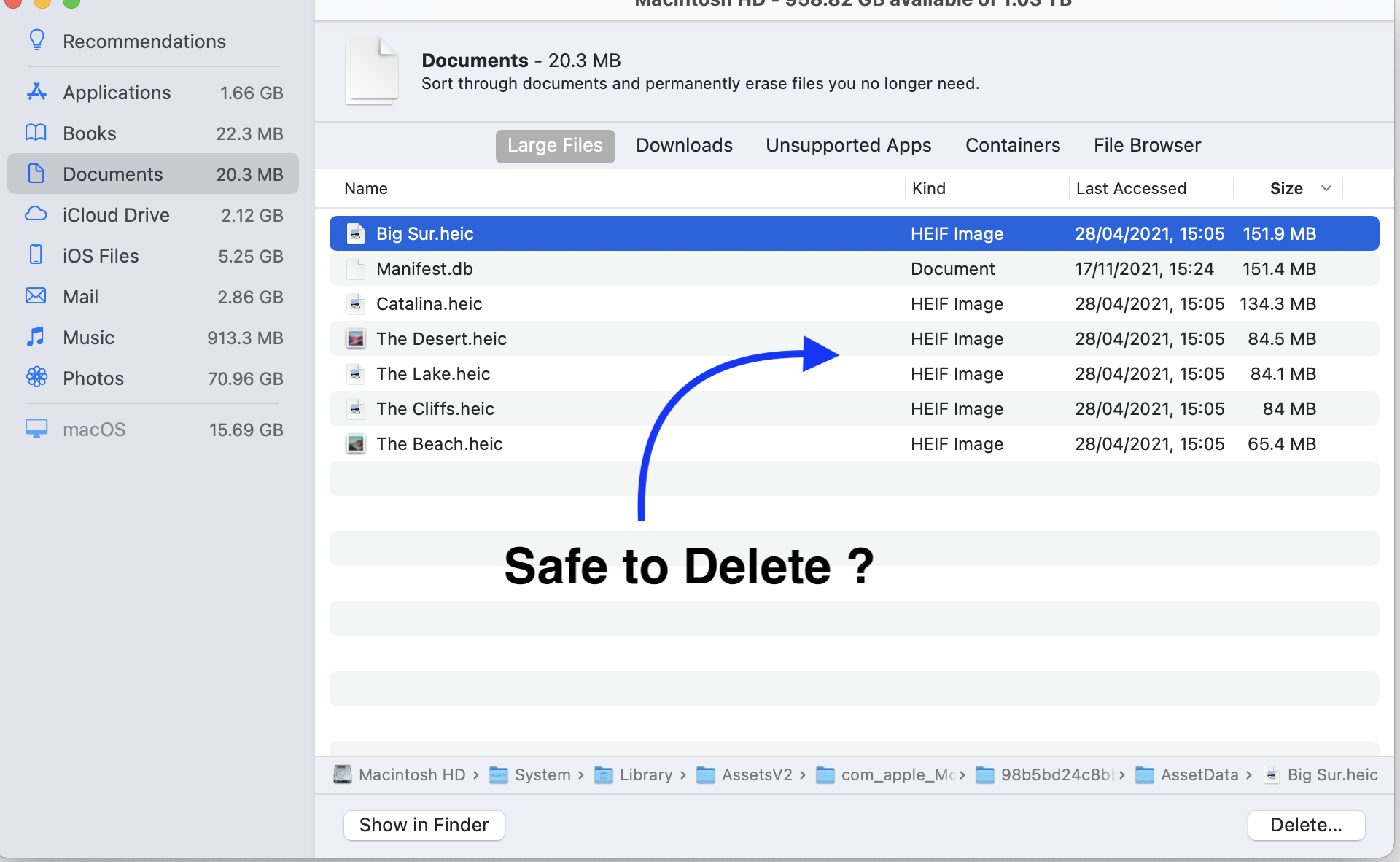The height and width of the screenshot is (862, 1400).
Task: Click the iCloud Drive cloud icon
Action: pyautogui.click(x=36, y=214)
